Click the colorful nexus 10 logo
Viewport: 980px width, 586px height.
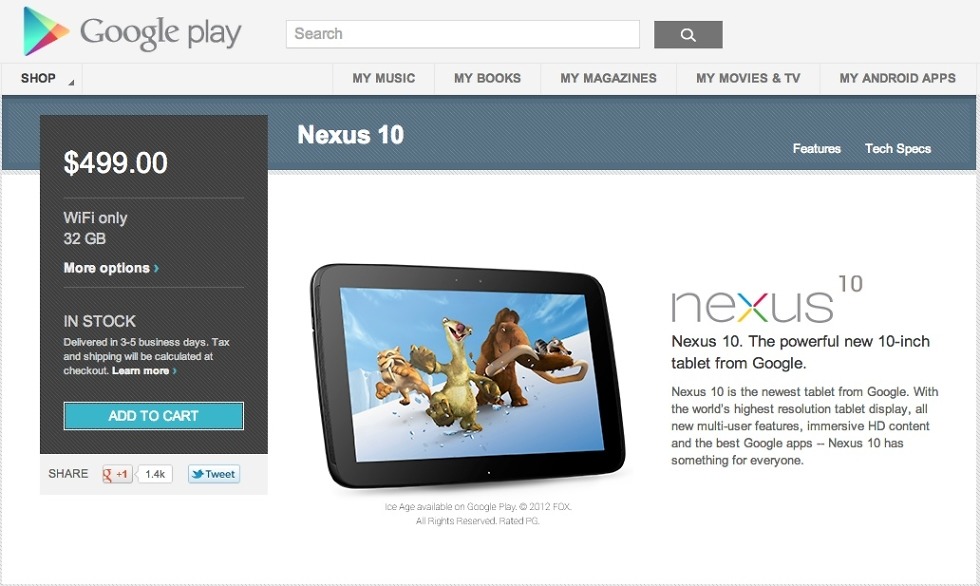pos(767,299)
